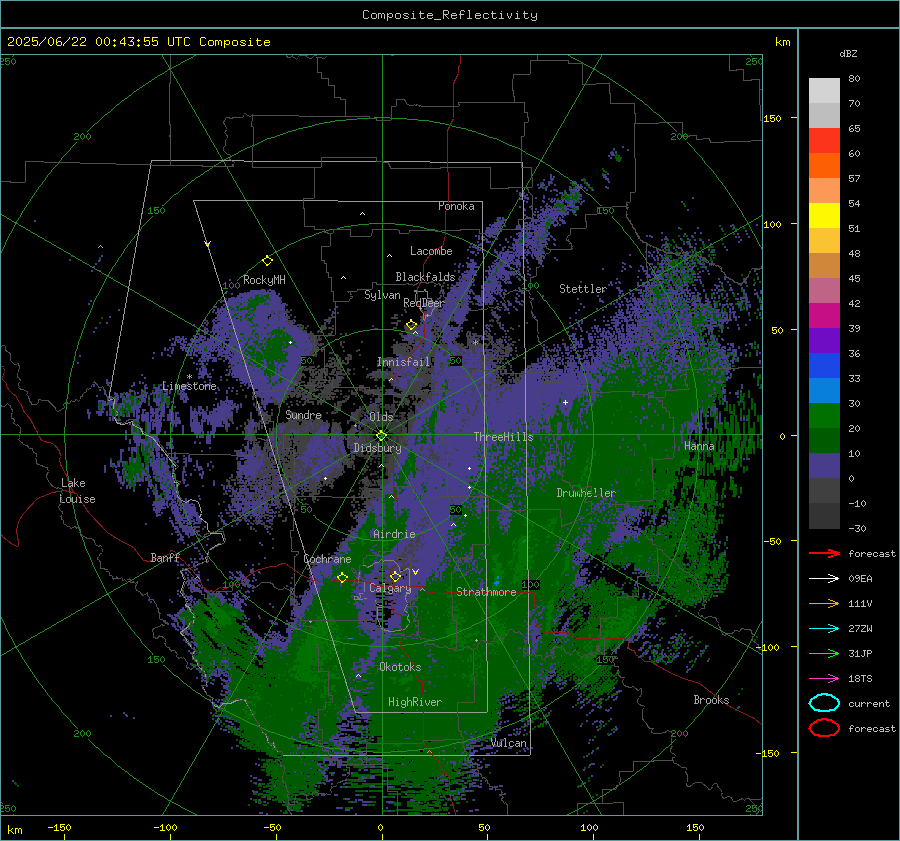
Task: Click the cyan 'current' ellipse icon
Action: (824, 703)
